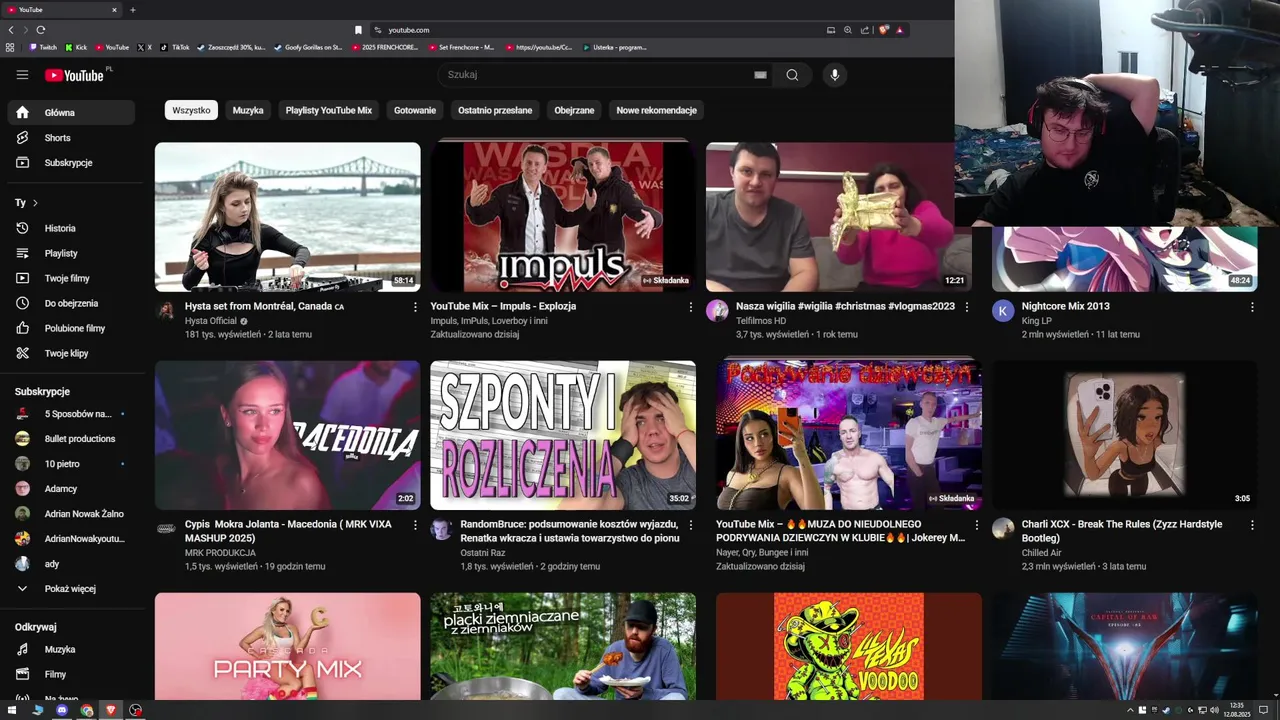Open the Windows Start menu
The image size is (1280, 720).
point(13,710)
